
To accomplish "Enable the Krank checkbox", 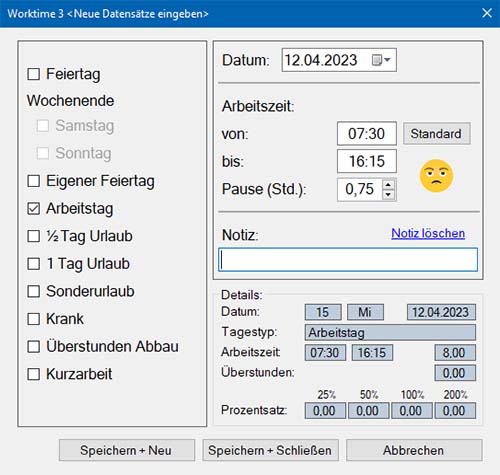I will click(x=33, y=319).
